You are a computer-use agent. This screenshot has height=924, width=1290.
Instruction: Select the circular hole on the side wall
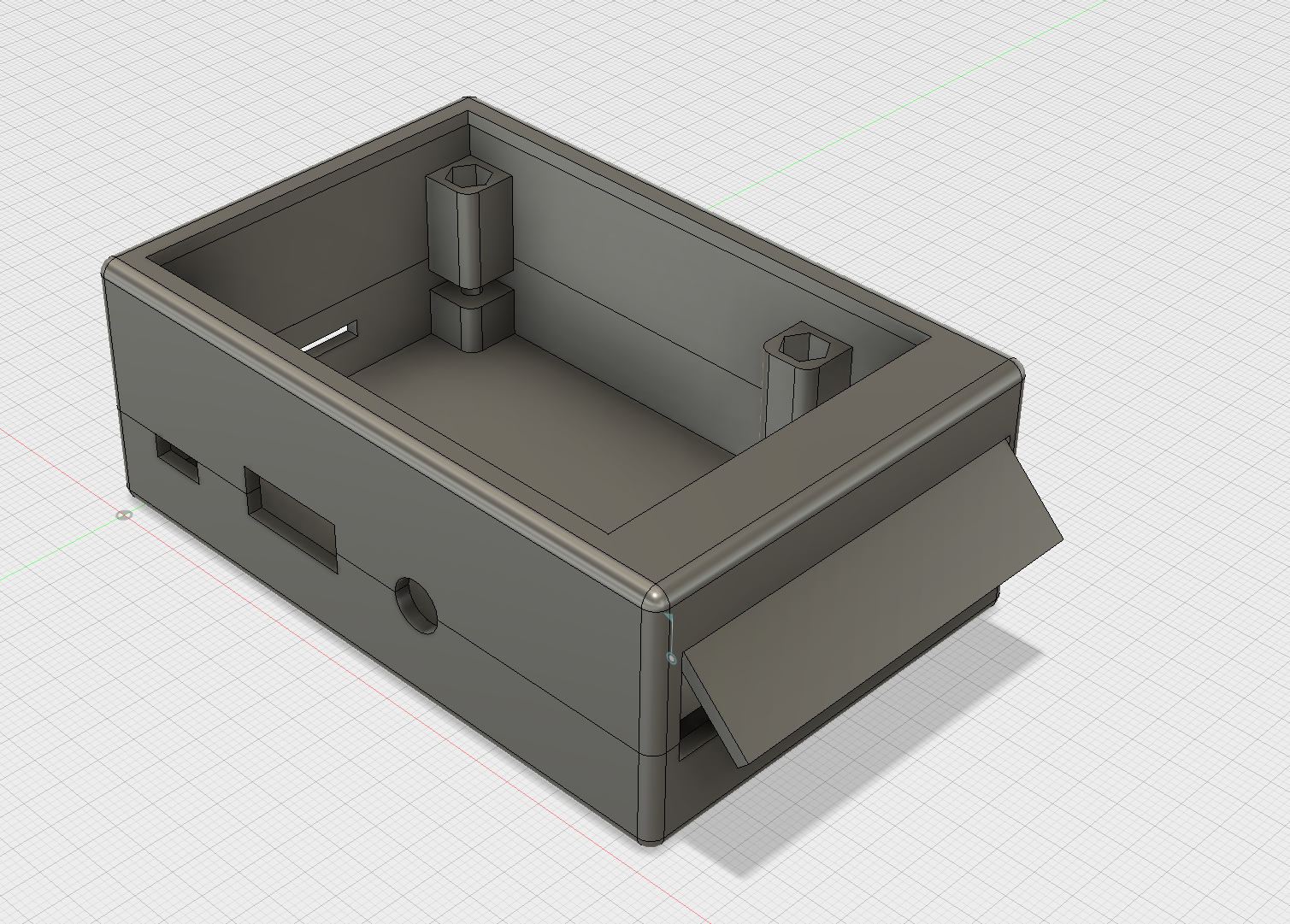(x=416, y=605)
